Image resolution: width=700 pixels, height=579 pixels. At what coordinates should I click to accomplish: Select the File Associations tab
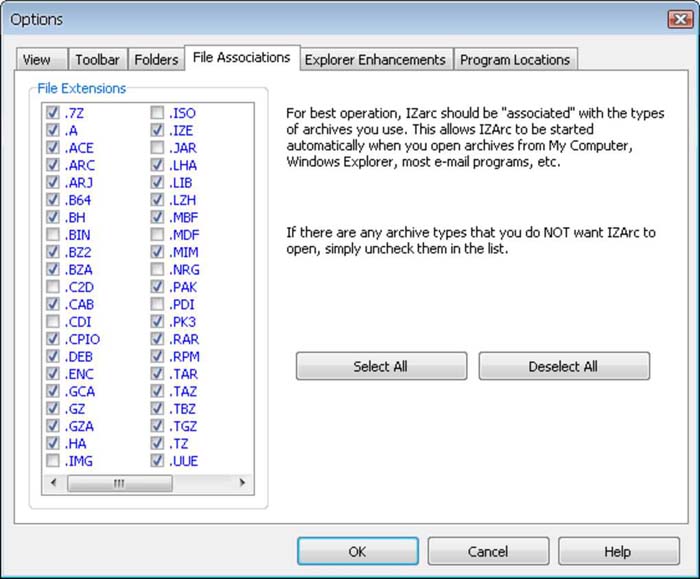(242, 58)
